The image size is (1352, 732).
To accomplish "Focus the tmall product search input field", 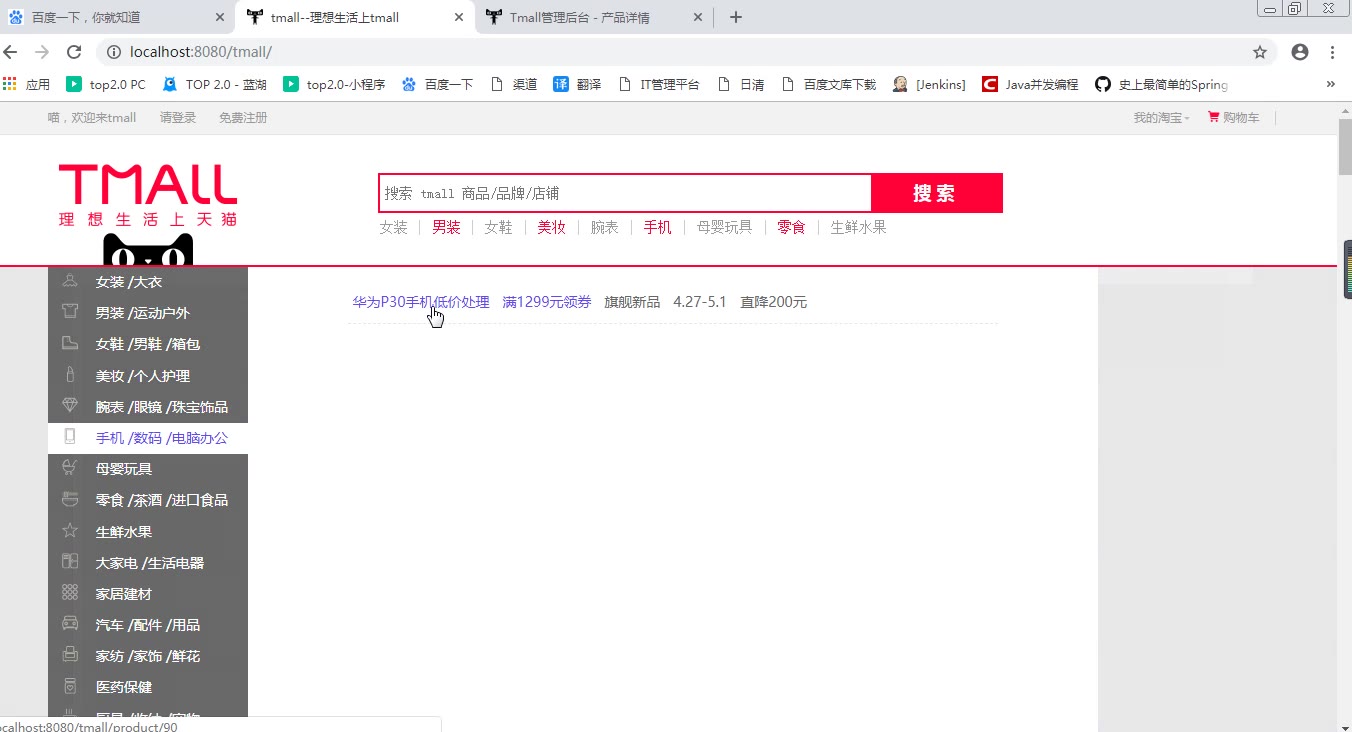I will pyautogui.click(x=625, y=193).
